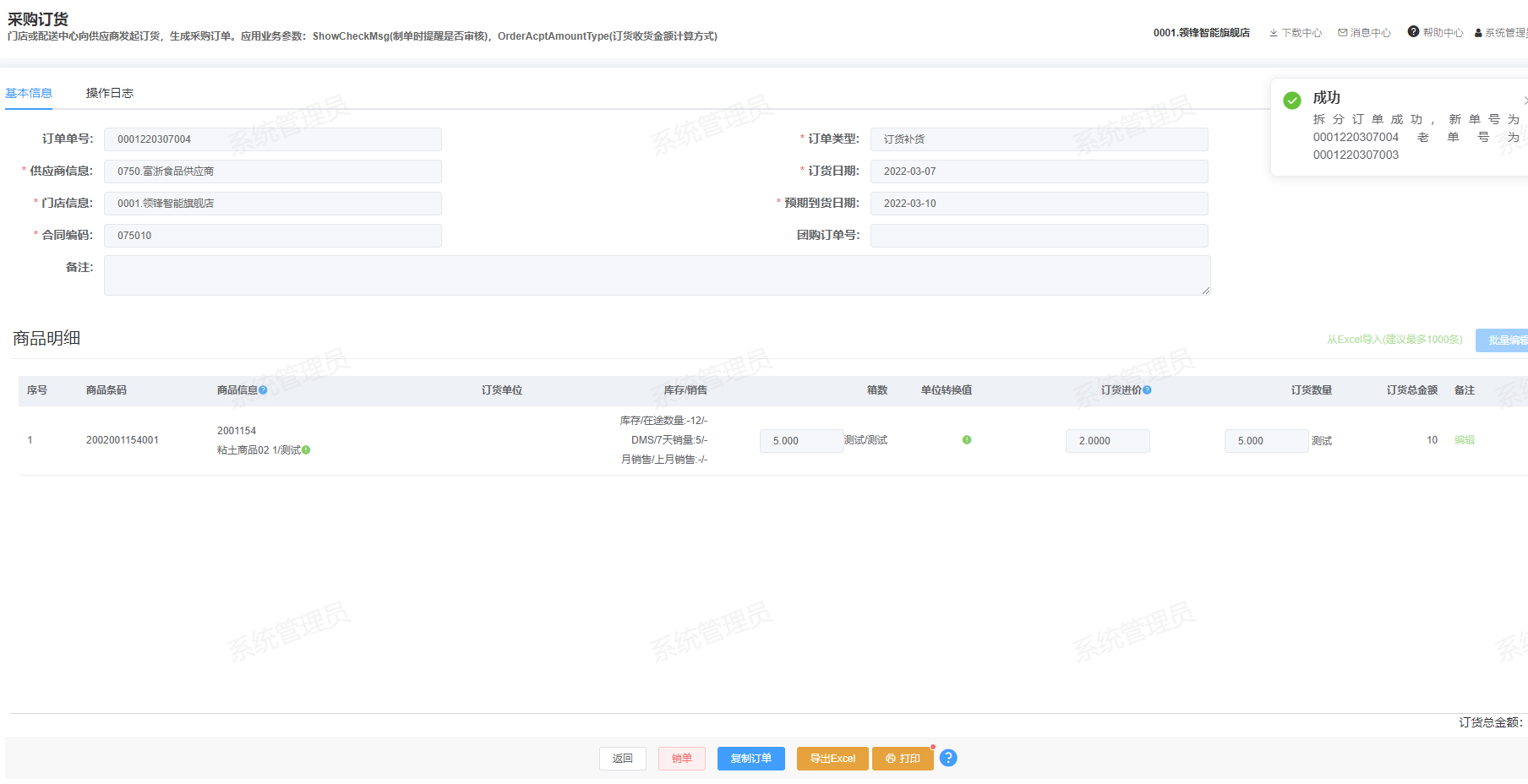Click the blue help question mark icon
This screenshot has height=784, width=1528.
(948, 758)
